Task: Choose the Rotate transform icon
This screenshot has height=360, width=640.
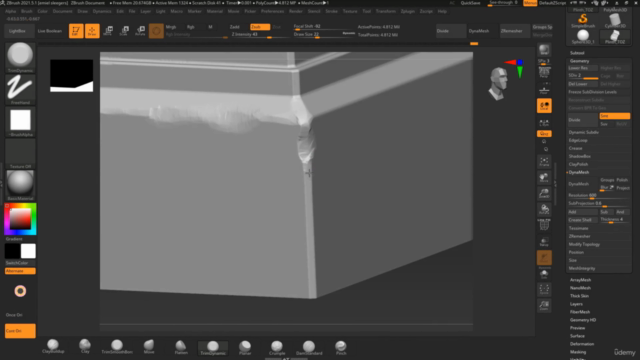Action: tap(140, 31)
